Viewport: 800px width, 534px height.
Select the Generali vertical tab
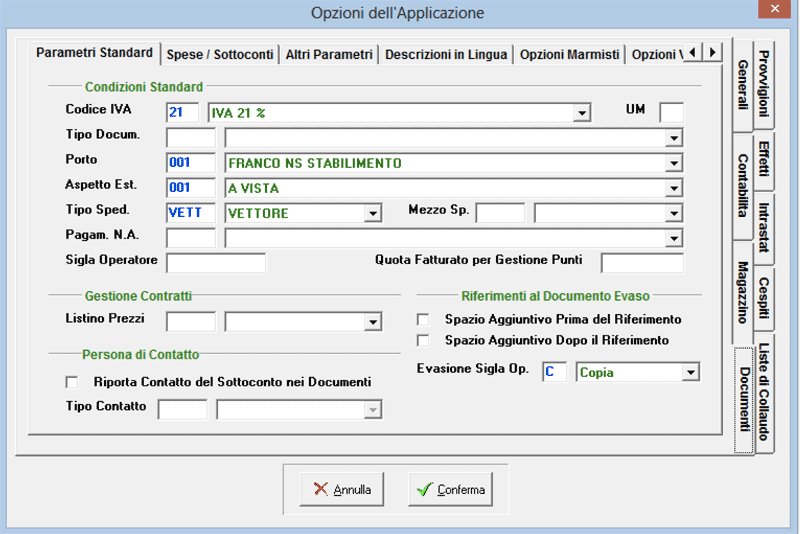[x=743, y=85]
